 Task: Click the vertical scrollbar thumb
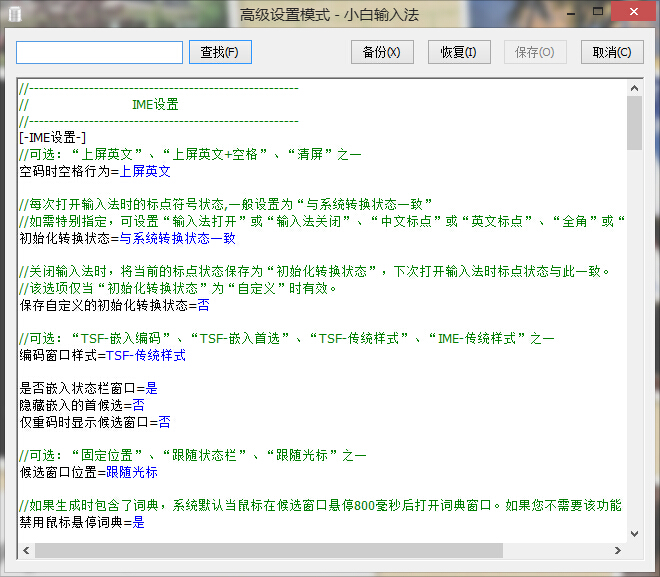(x=634, y=123)
